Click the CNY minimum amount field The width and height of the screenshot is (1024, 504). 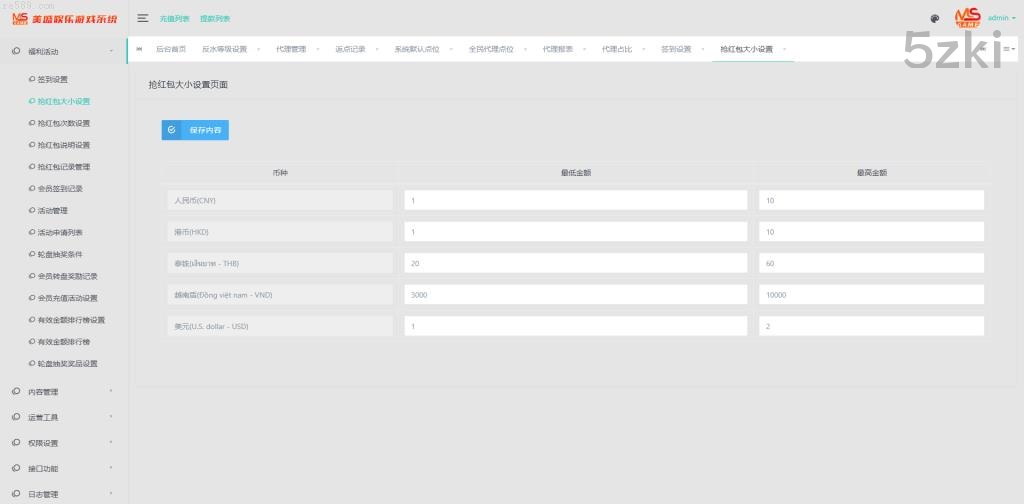[575, 200]
